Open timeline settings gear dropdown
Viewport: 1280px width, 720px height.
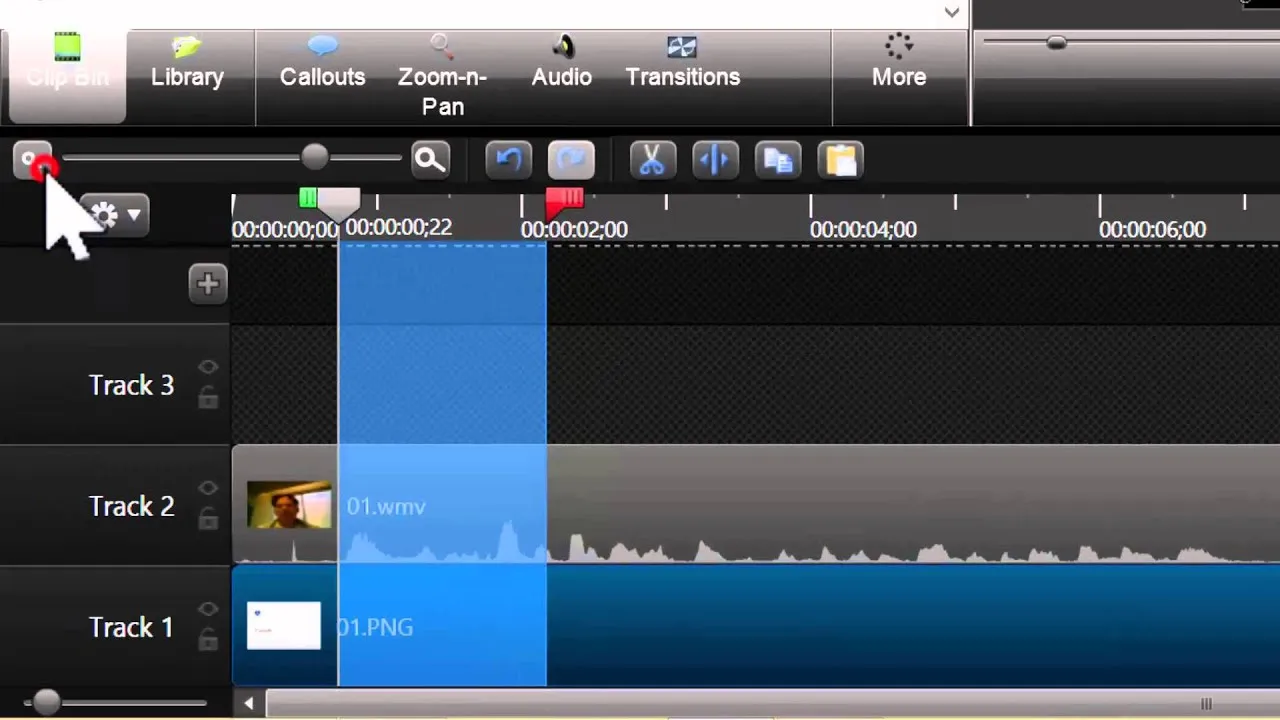click(116, 215)
